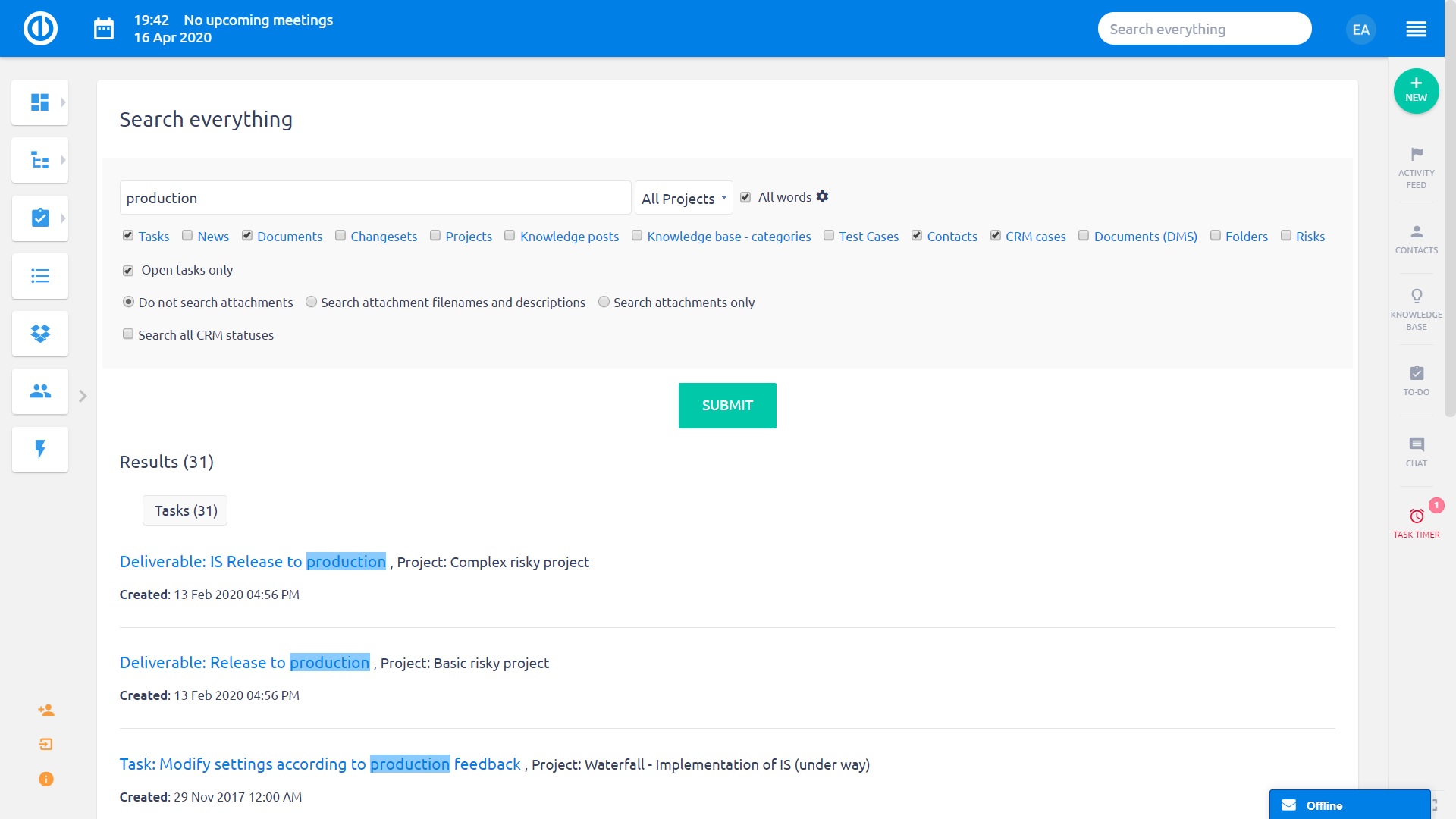Open the users group sidebar icon
1456x819 pixels.
click(40, 391)
